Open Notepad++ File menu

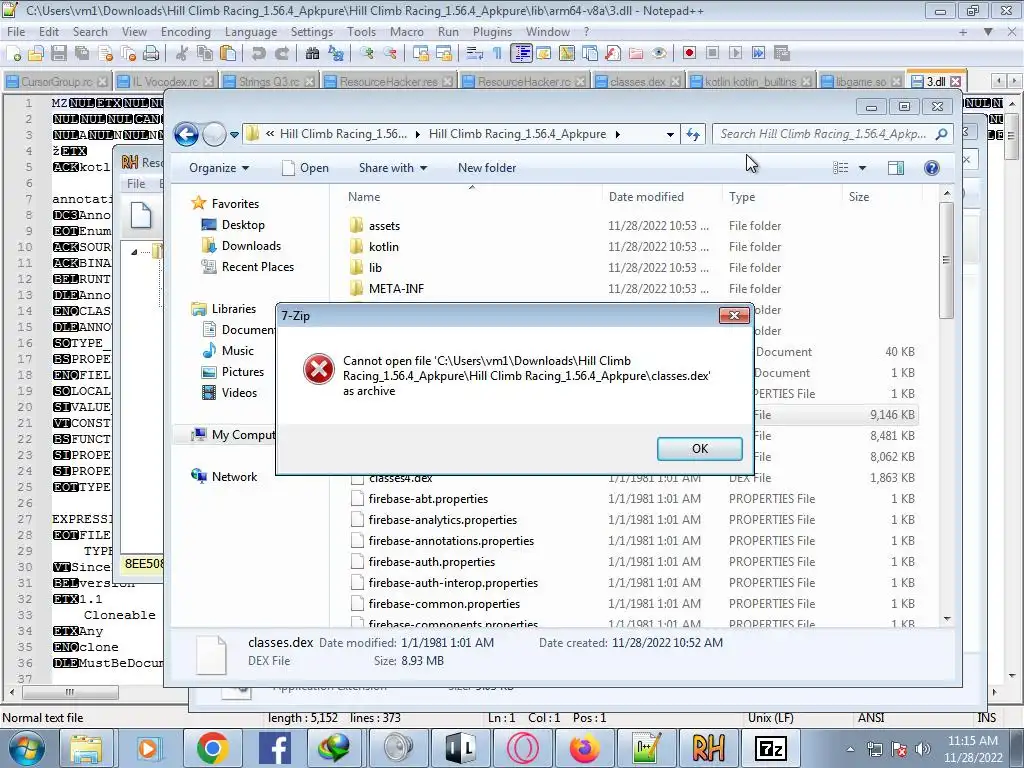pyautogui.click(x=16, y=32)
